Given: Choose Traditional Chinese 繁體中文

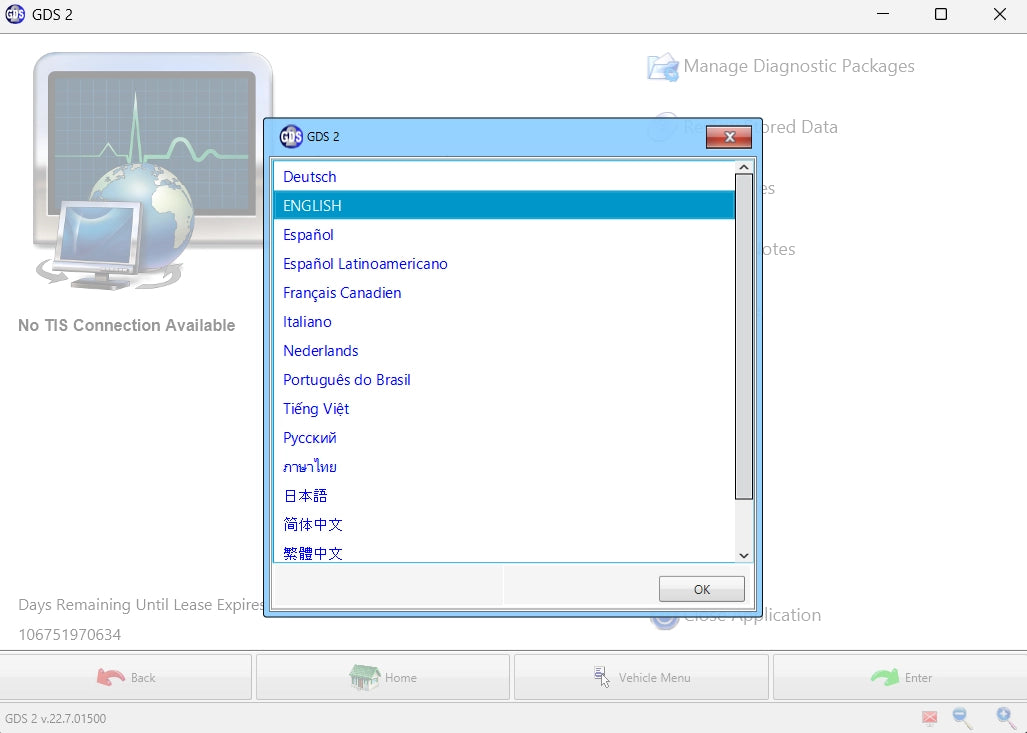Looking at the screenshot, I should (504, 552).
